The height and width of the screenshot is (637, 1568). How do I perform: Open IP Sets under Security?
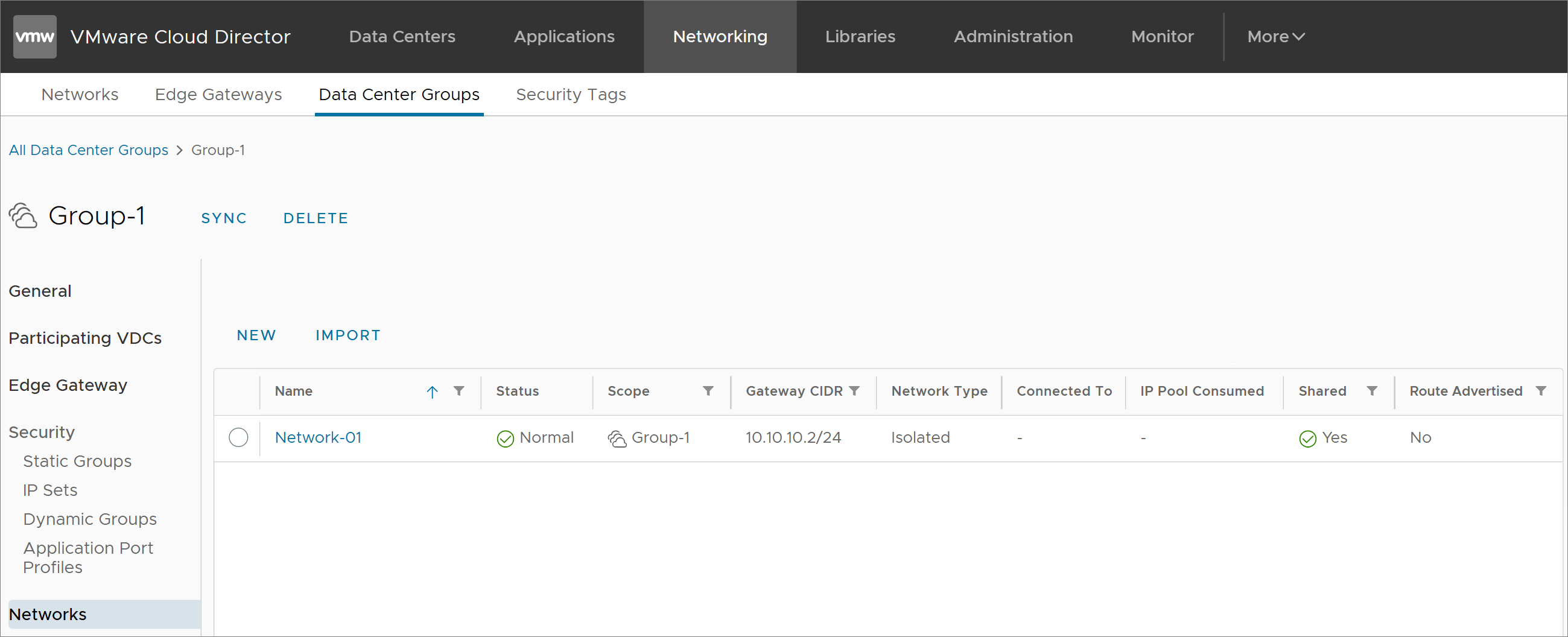[51, 490]
